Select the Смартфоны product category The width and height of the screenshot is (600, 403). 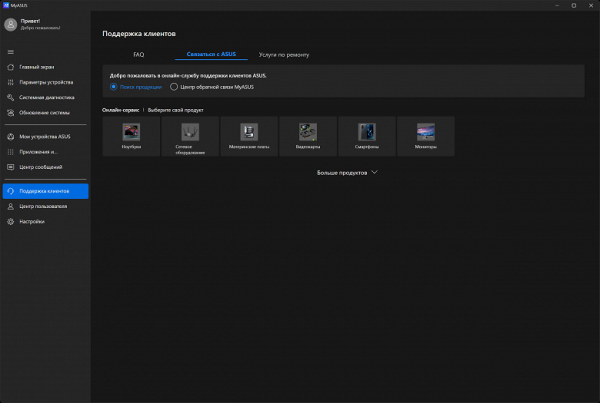point(367,136)
